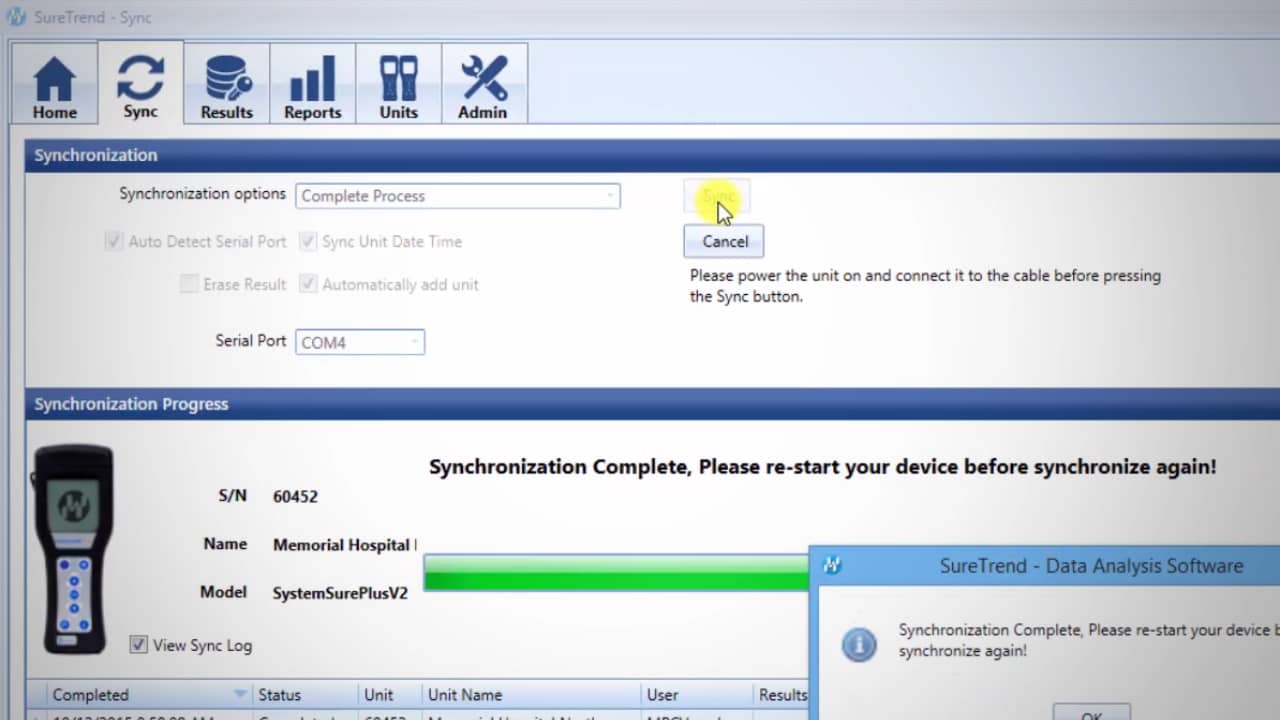The image size is (1280, 720).
Task: Click the Unit Name column header
Action: coord(530,695)
